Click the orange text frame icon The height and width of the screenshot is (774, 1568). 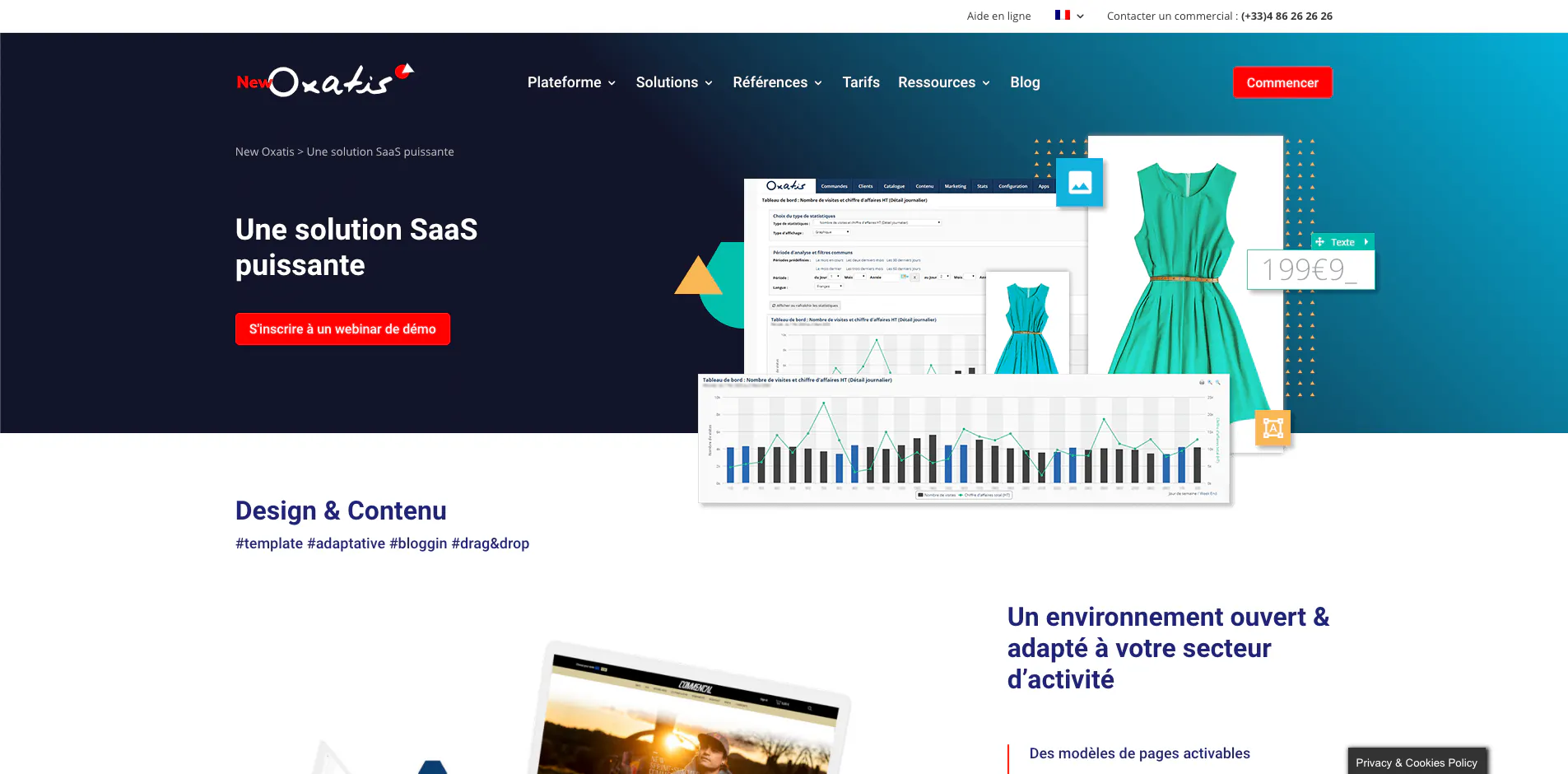1273,428
